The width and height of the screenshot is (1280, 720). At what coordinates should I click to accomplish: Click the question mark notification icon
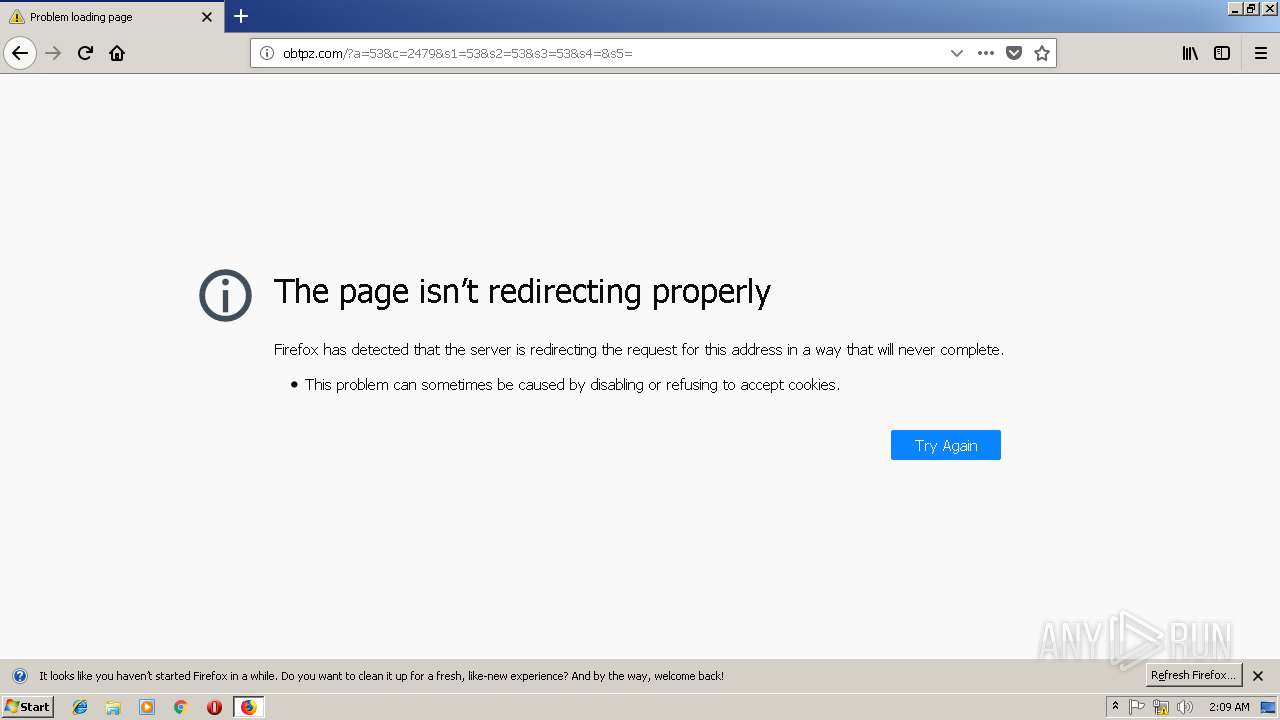click(x=19, y=676)
